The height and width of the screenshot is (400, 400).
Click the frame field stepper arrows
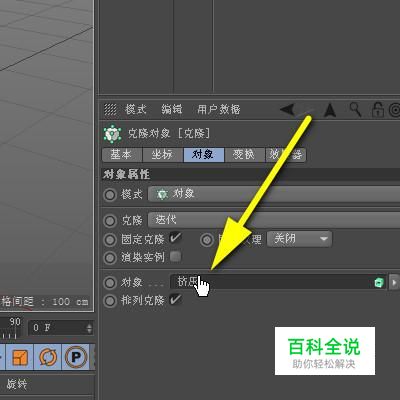coord(89,328)
